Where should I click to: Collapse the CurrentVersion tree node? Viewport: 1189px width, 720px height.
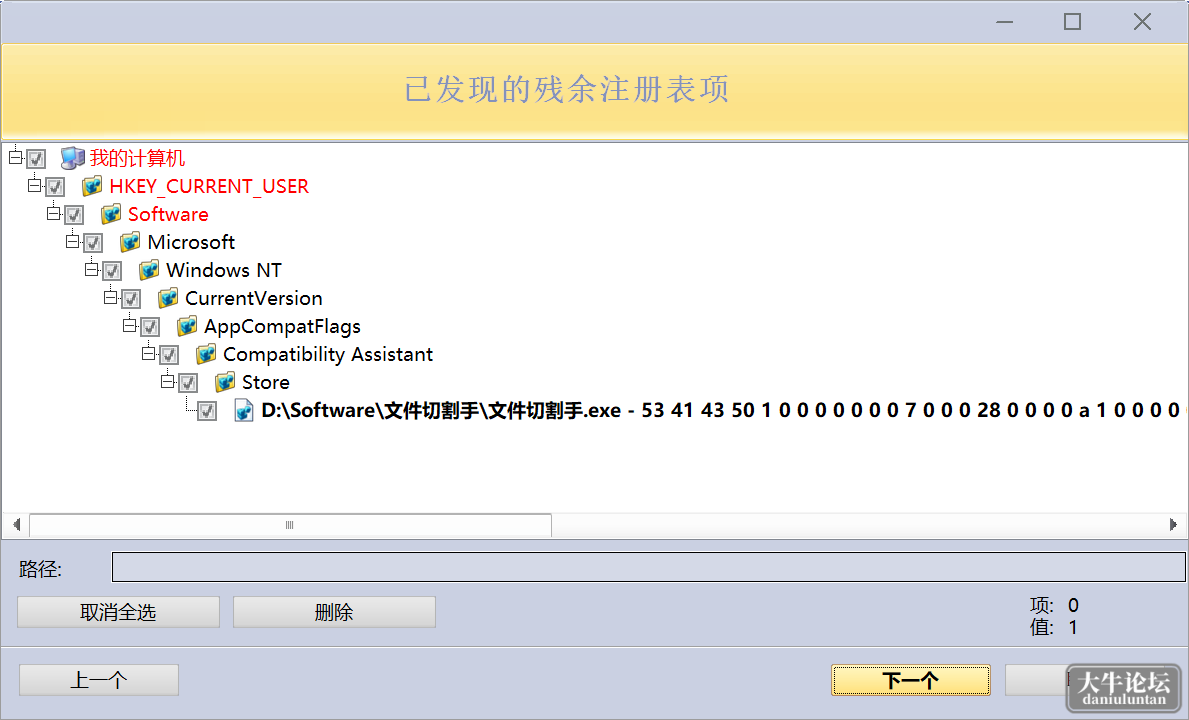pyautogui.click(x=110, y=298)
